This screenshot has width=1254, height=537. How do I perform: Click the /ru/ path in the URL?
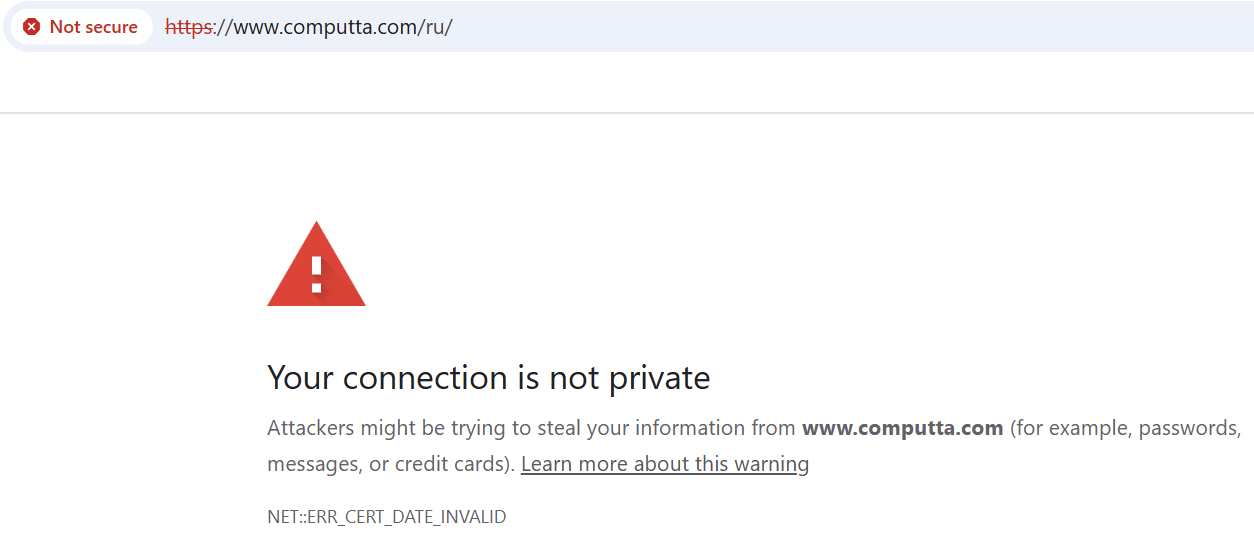point(435,27)
